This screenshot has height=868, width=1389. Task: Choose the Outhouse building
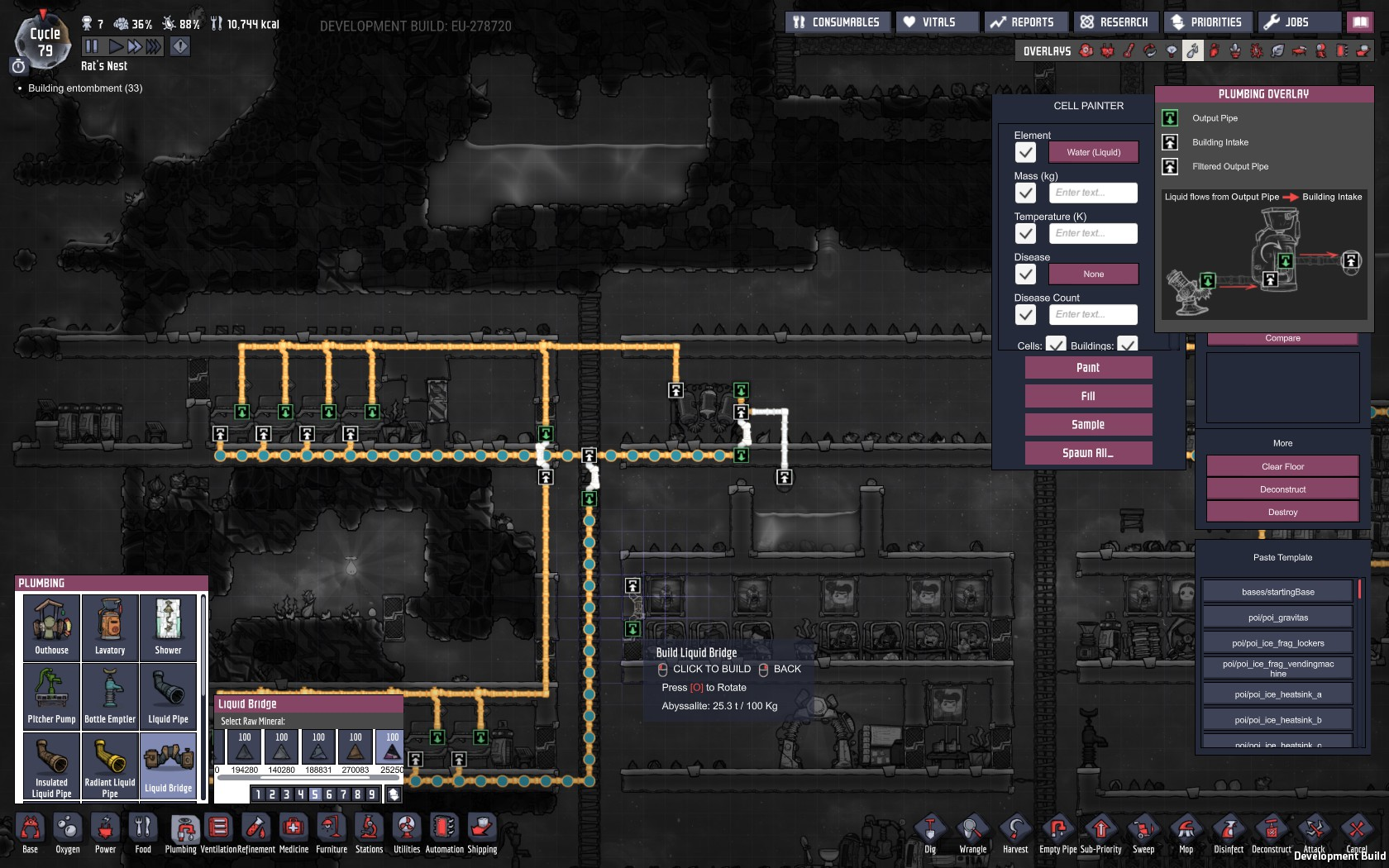point(51,627)
